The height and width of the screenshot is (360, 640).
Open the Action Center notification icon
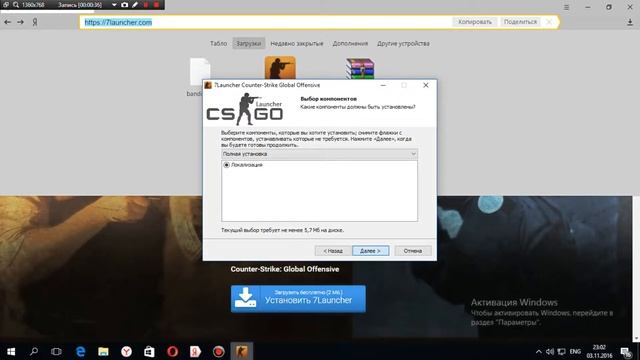626,352
